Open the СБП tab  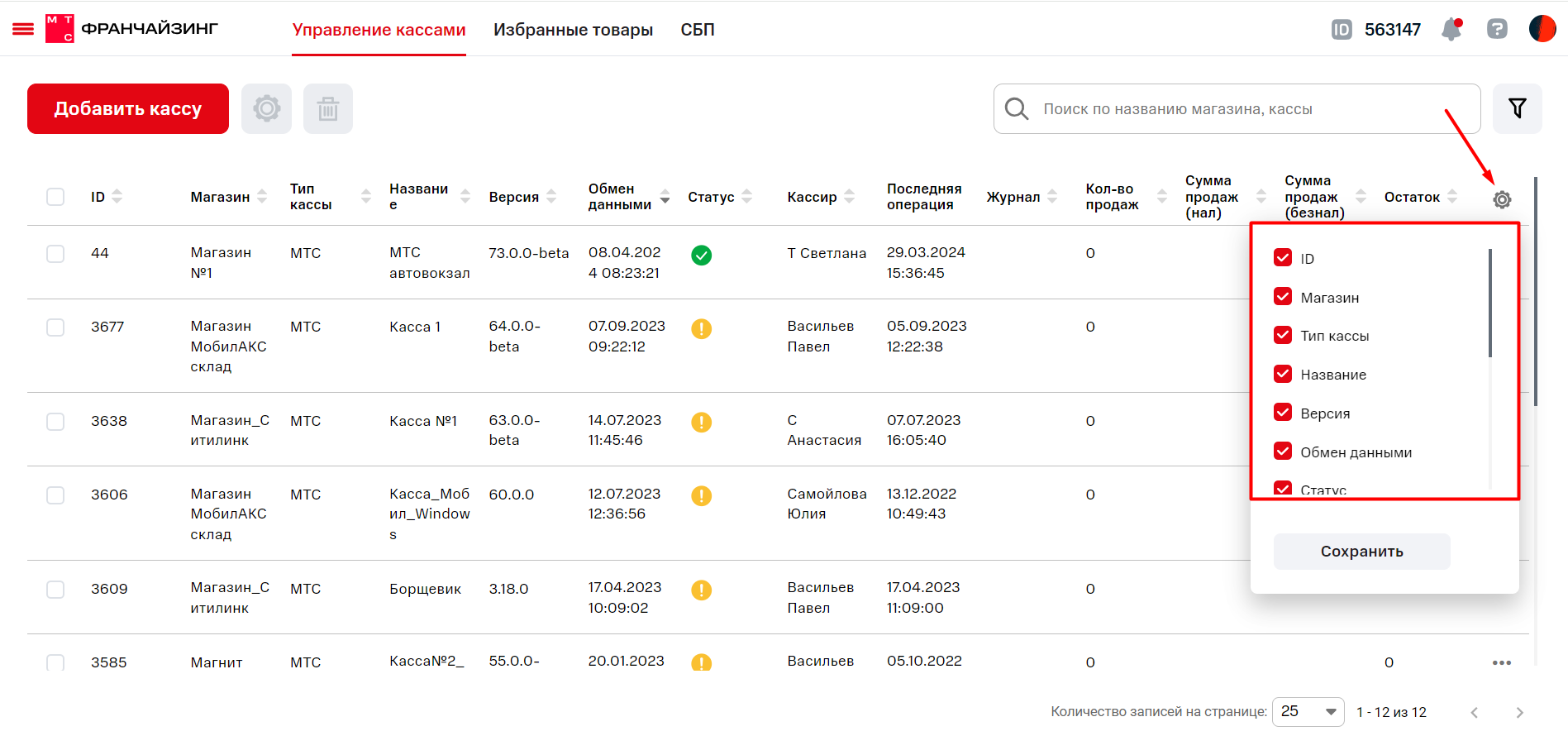tap(698, 30)
